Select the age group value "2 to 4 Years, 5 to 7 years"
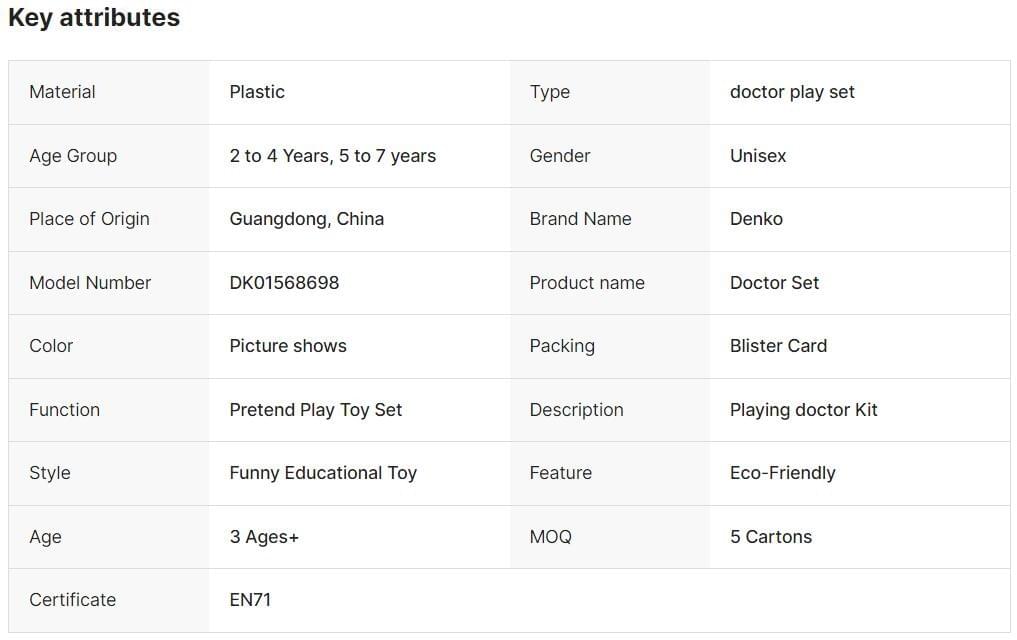Screen dimensions: 1017x640 coord(332,156)
